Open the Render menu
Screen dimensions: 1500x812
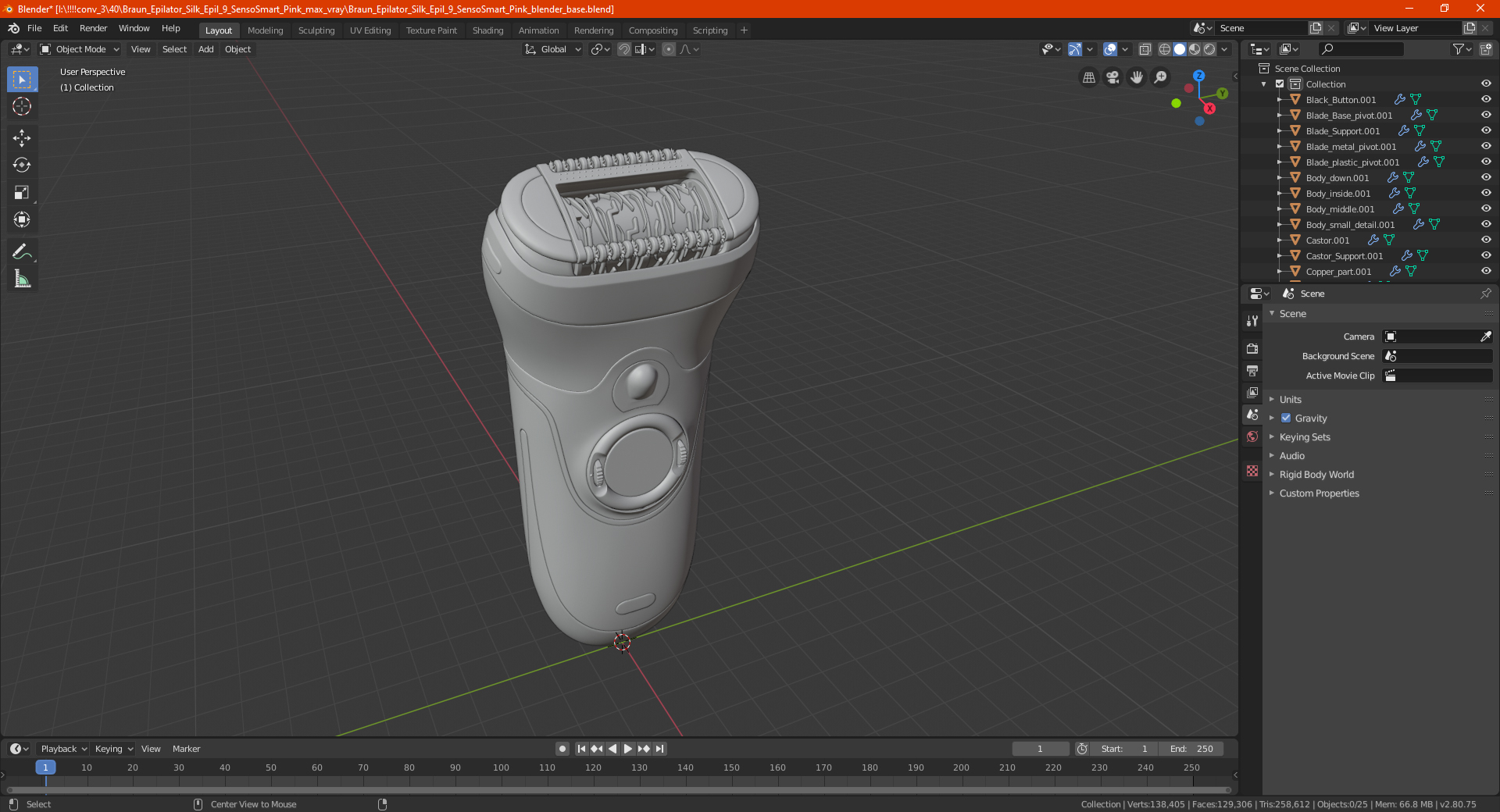click(x=93, y=28)
